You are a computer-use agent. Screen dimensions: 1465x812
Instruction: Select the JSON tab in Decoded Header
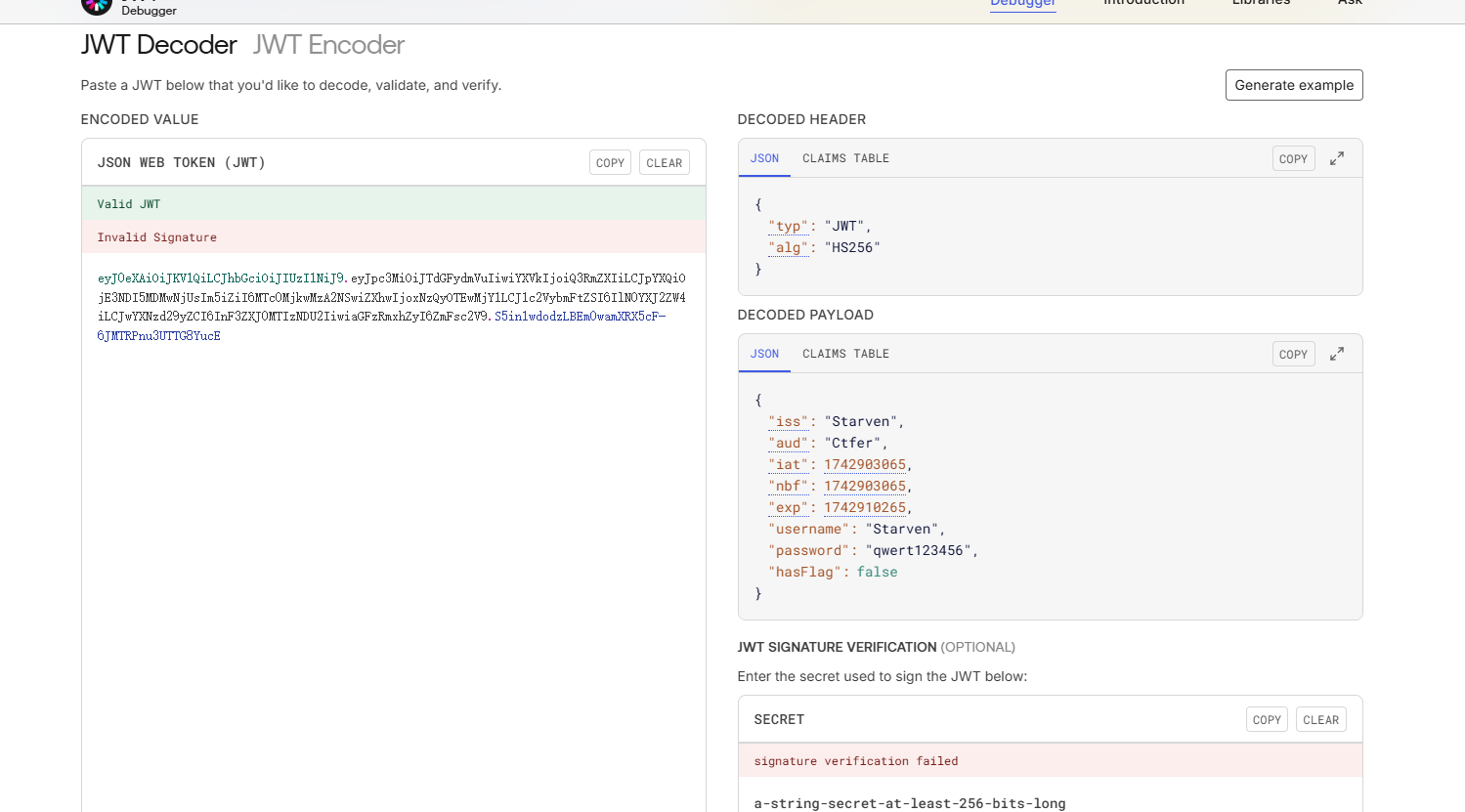pos(764,158)
